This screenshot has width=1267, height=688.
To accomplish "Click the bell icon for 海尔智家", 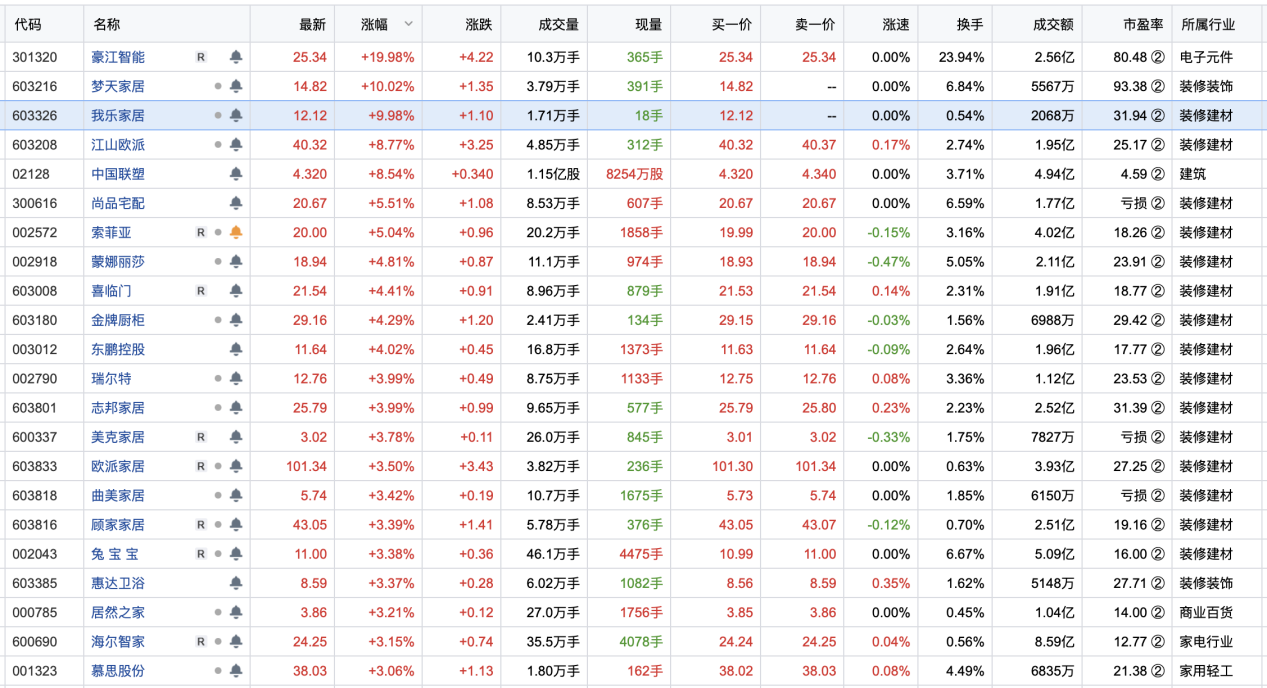I will [x=236, y=641].
